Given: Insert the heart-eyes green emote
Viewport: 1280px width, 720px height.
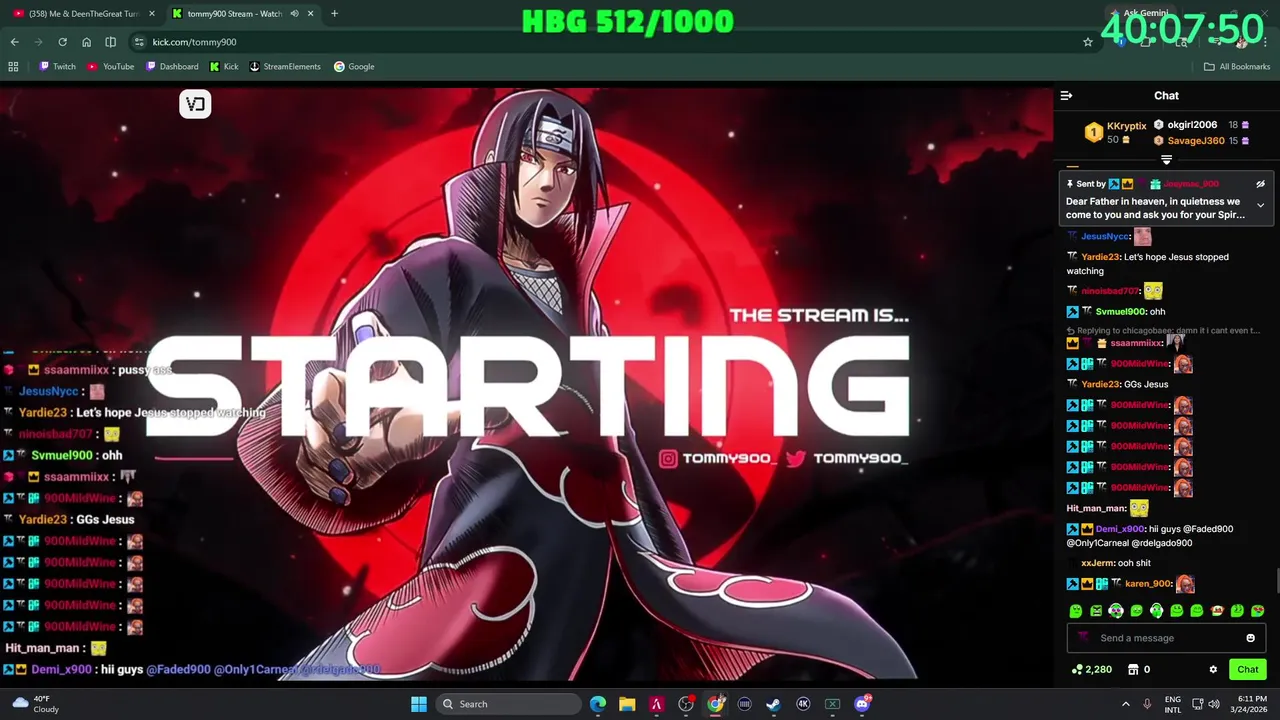Looking at the screenshot, I should pos(1257,611).
